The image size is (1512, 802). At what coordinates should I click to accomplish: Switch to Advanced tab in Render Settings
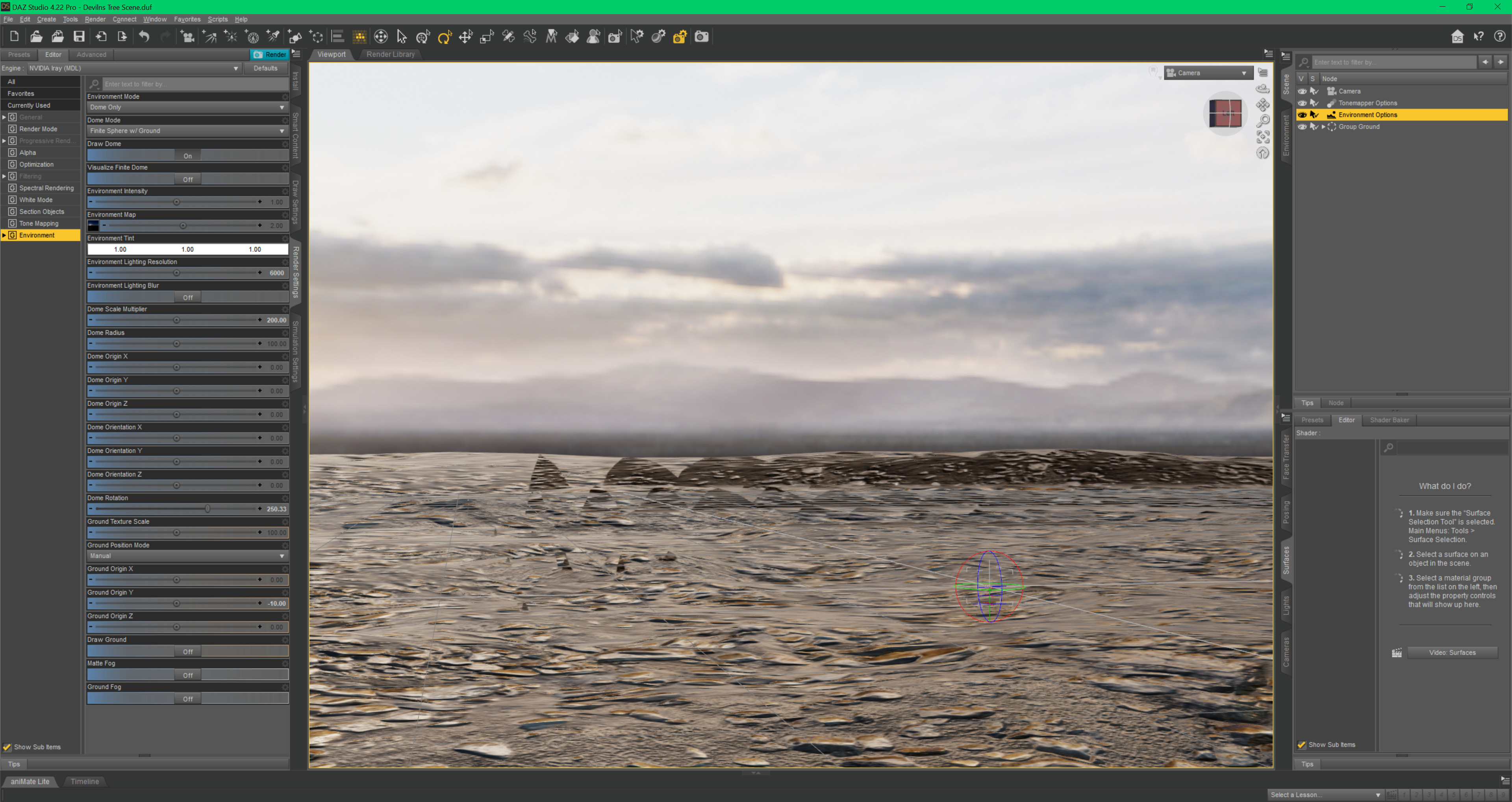pyautogui.click(x=91, y=55)
